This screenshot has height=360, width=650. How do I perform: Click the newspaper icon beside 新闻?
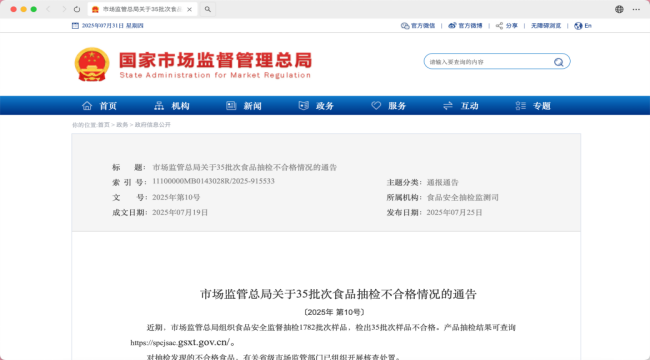[231, 106]
